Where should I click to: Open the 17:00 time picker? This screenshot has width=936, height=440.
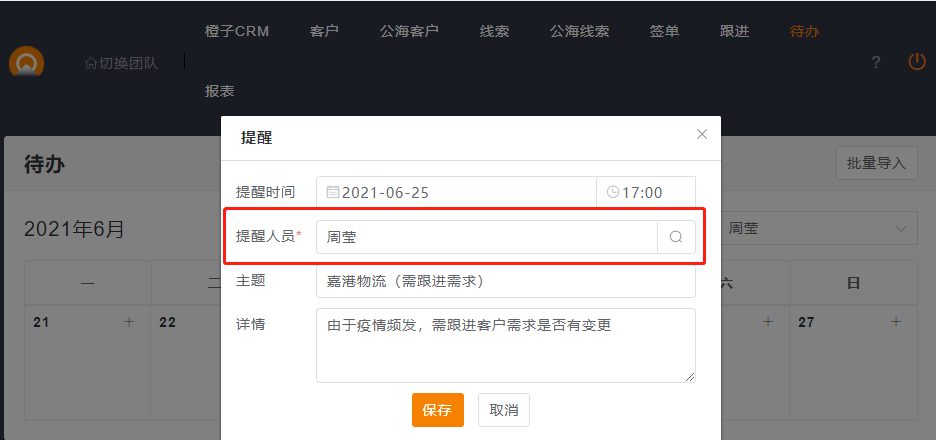pos(646,192)
